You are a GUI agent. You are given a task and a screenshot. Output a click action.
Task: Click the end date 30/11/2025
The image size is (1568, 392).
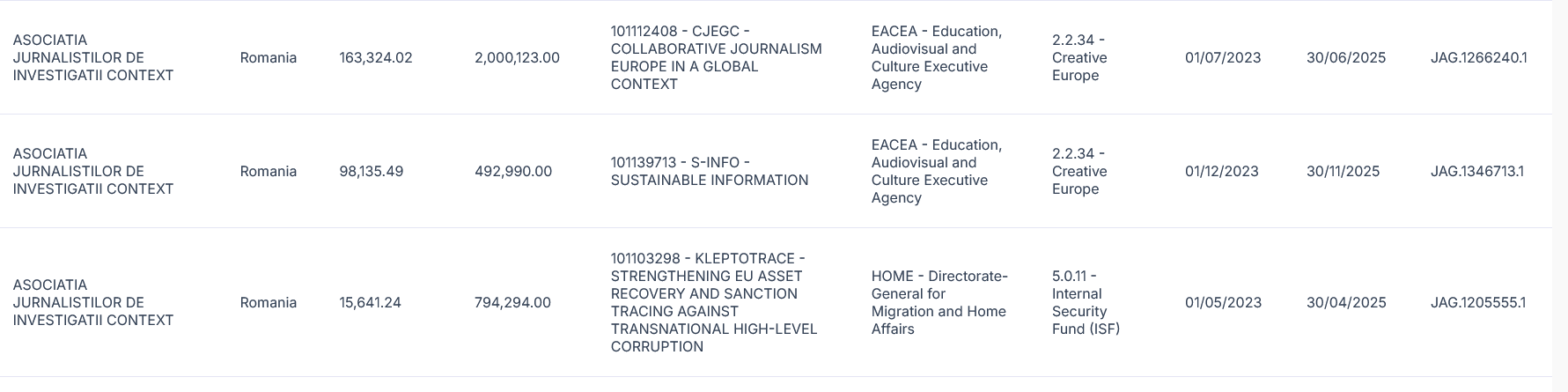pos(1343,172)
